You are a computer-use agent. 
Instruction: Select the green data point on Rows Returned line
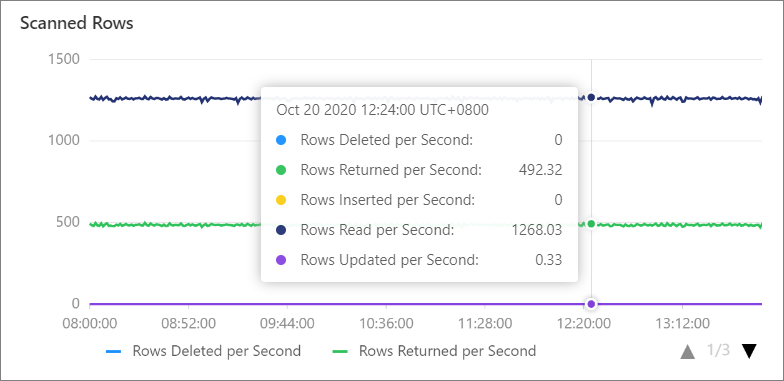[592, 224]
